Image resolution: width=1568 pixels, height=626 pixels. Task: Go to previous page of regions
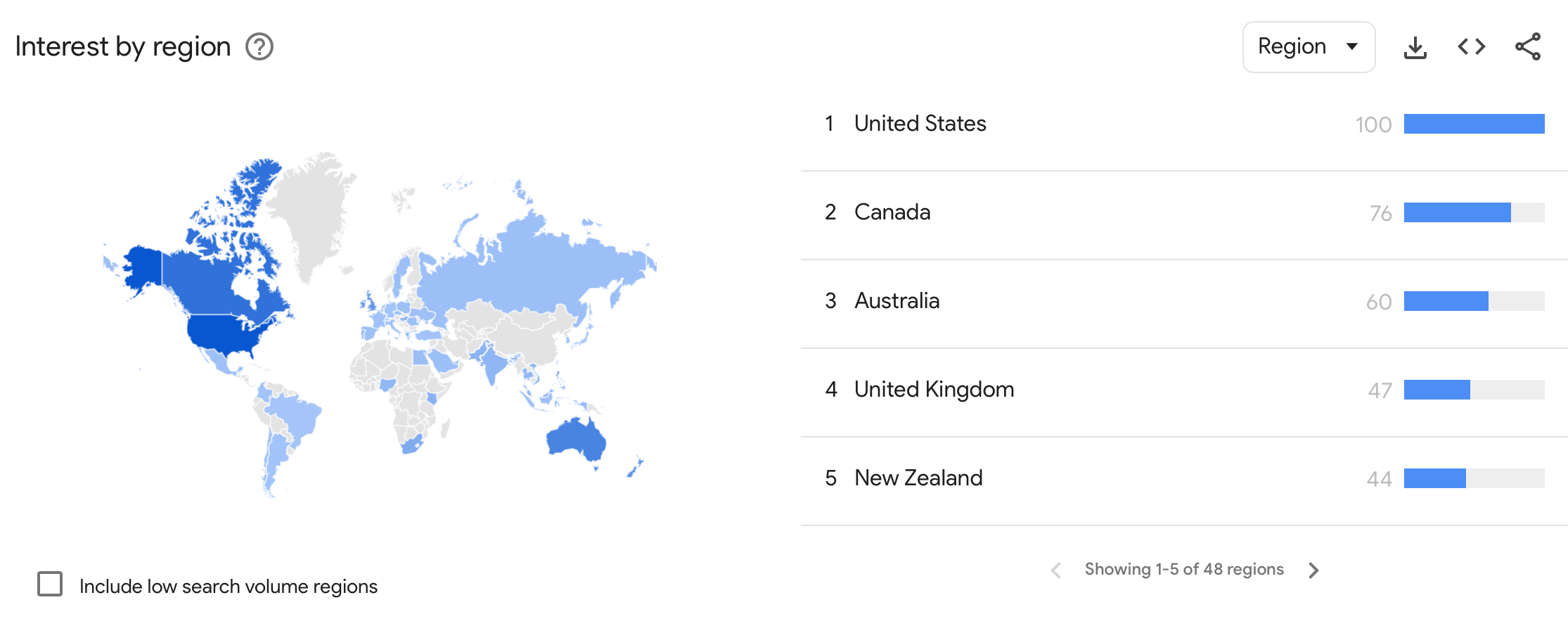[x=1055, y=570]
